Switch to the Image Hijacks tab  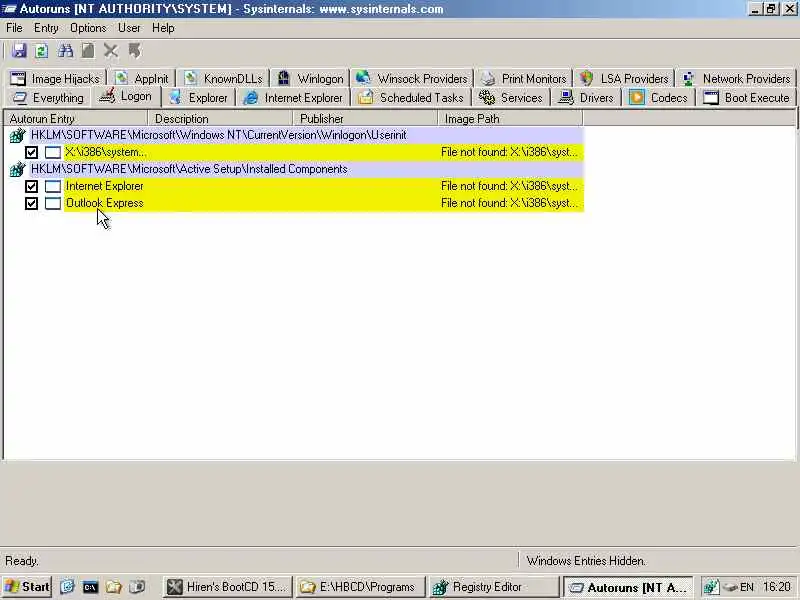click(x=55, y=79)
